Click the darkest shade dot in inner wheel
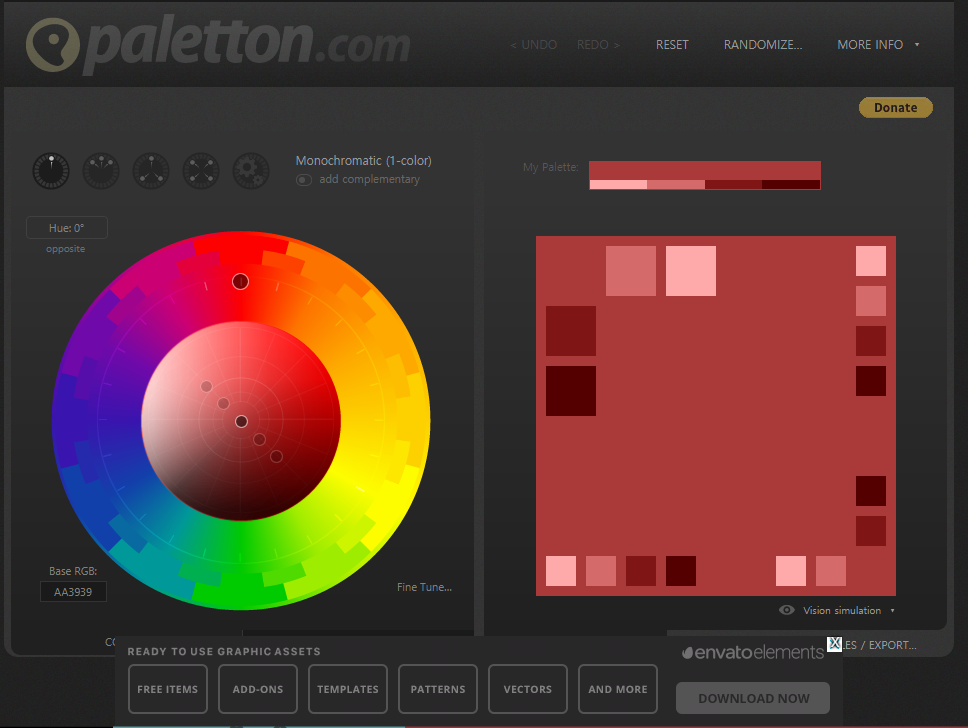Screen dimensions: 968x728 [277, 456]
